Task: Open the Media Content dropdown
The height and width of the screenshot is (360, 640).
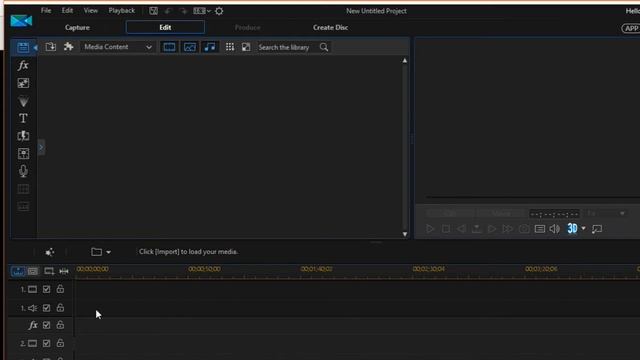Action: coord(118,47)
